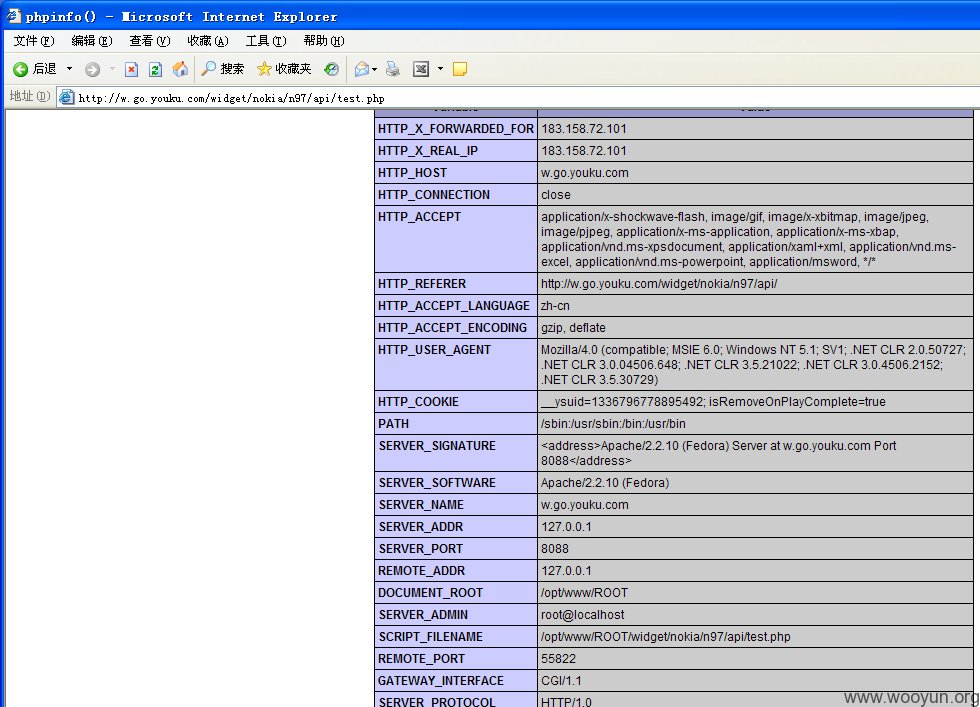Open the Favorites (收藏夹) star button

(284, 69)
